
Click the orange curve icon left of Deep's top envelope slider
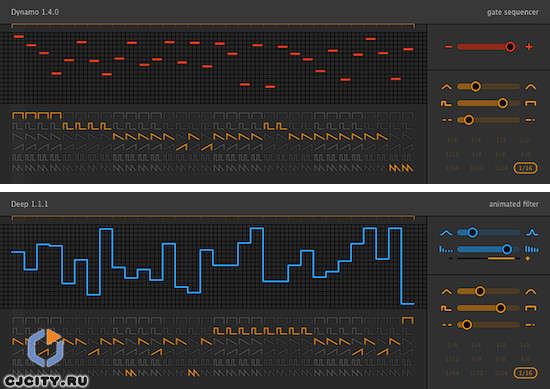click(447, 292)
